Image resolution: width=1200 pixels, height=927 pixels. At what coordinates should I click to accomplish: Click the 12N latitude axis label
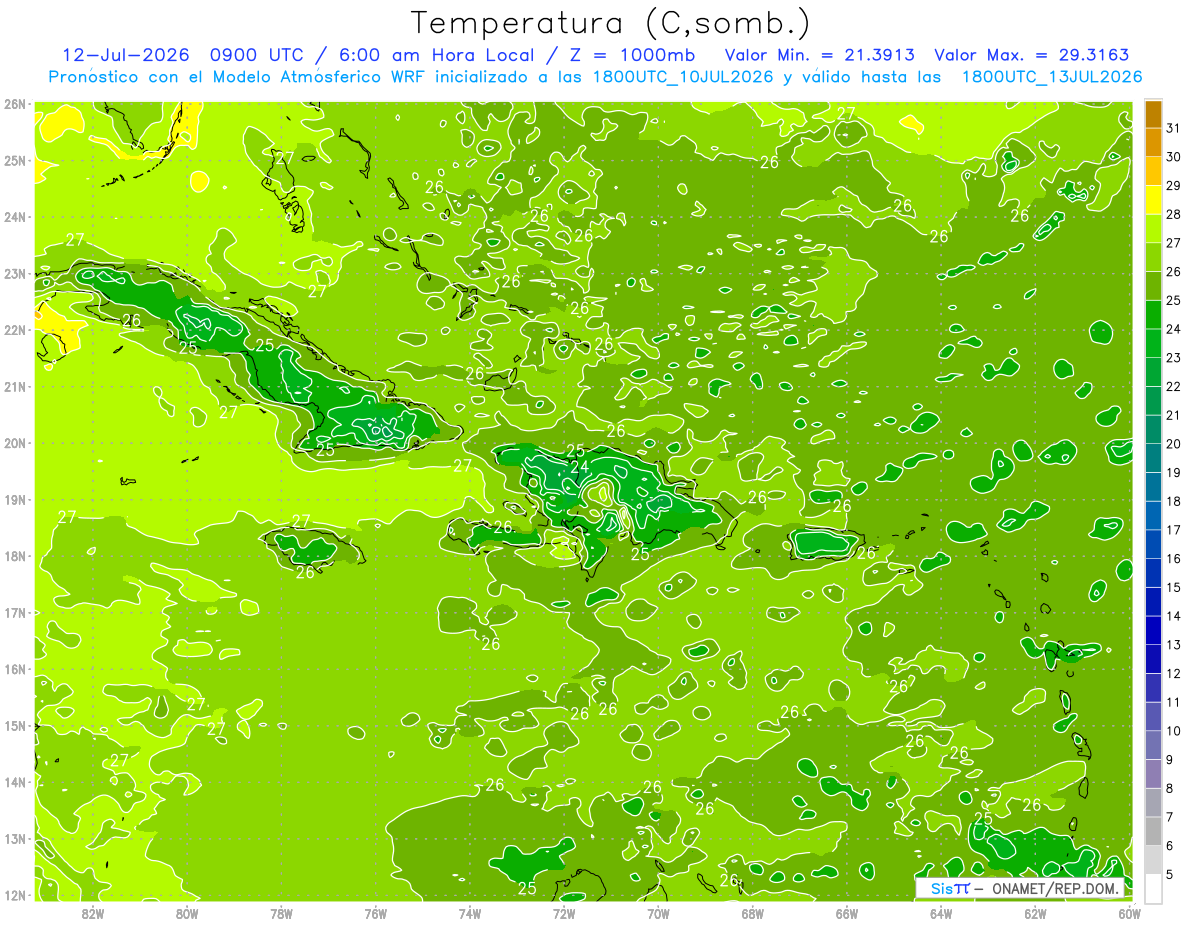(x=14, y=895)
